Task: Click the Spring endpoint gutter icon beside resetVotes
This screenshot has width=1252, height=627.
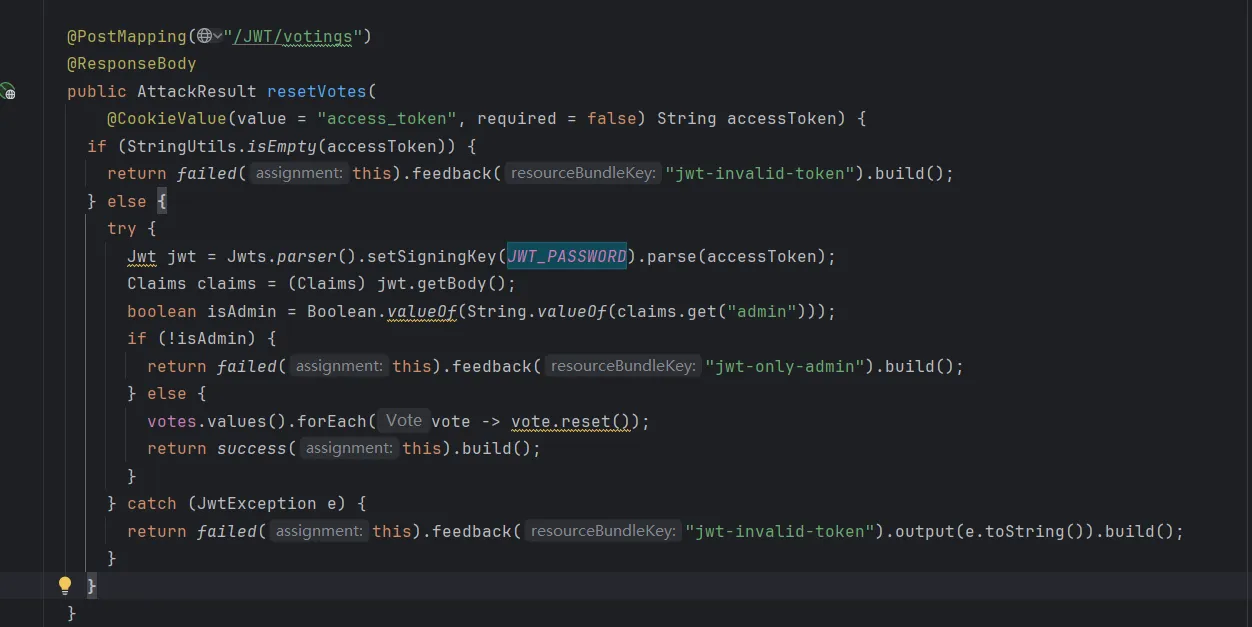Action: point(8,91)
